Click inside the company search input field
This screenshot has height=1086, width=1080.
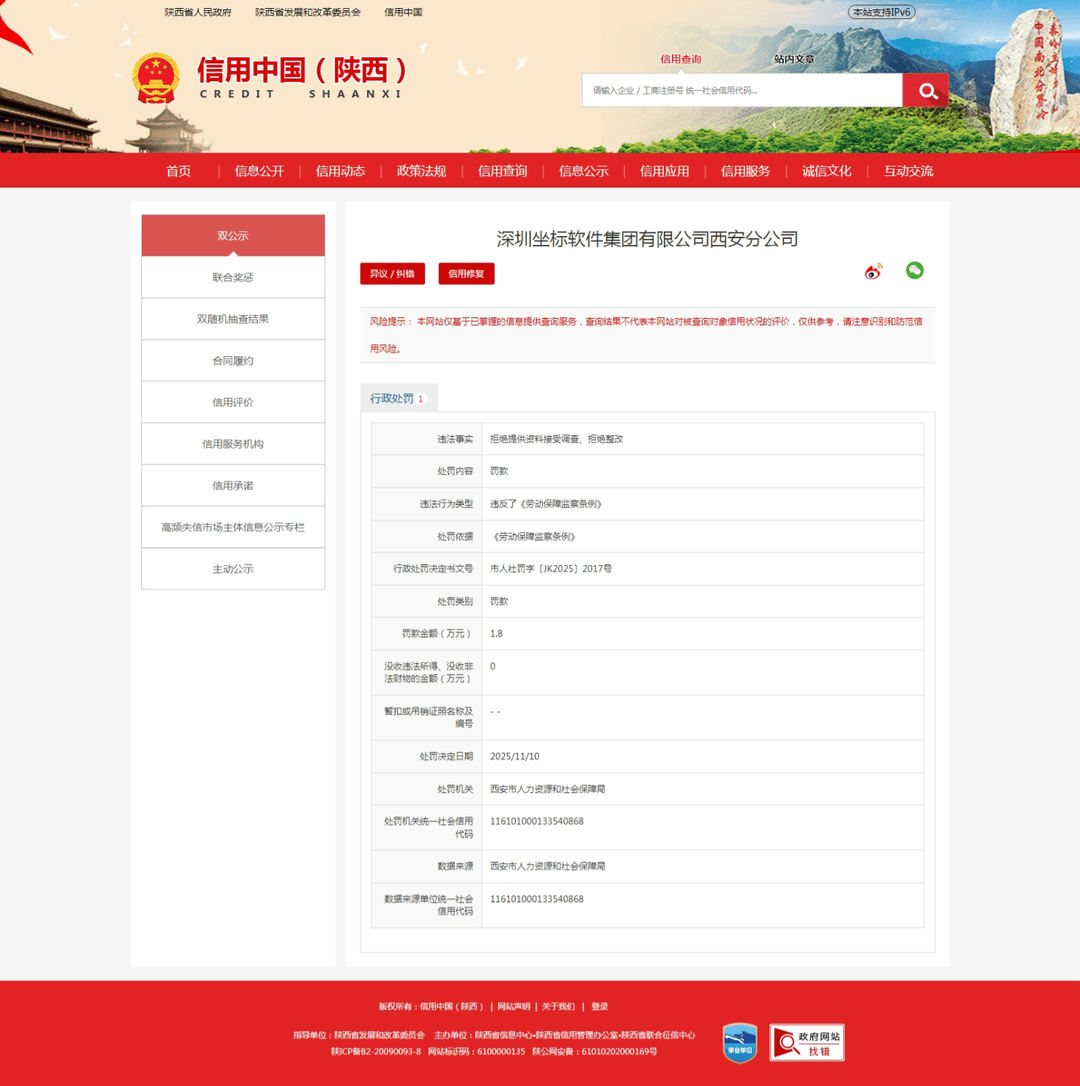click(x=740, y=90)
